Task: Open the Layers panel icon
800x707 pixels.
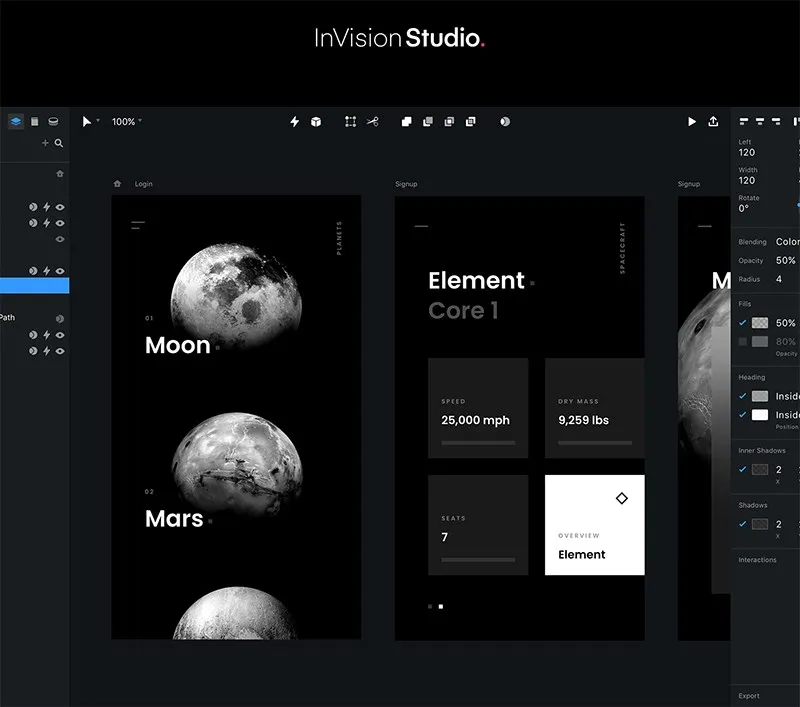Action: point(14,121)
